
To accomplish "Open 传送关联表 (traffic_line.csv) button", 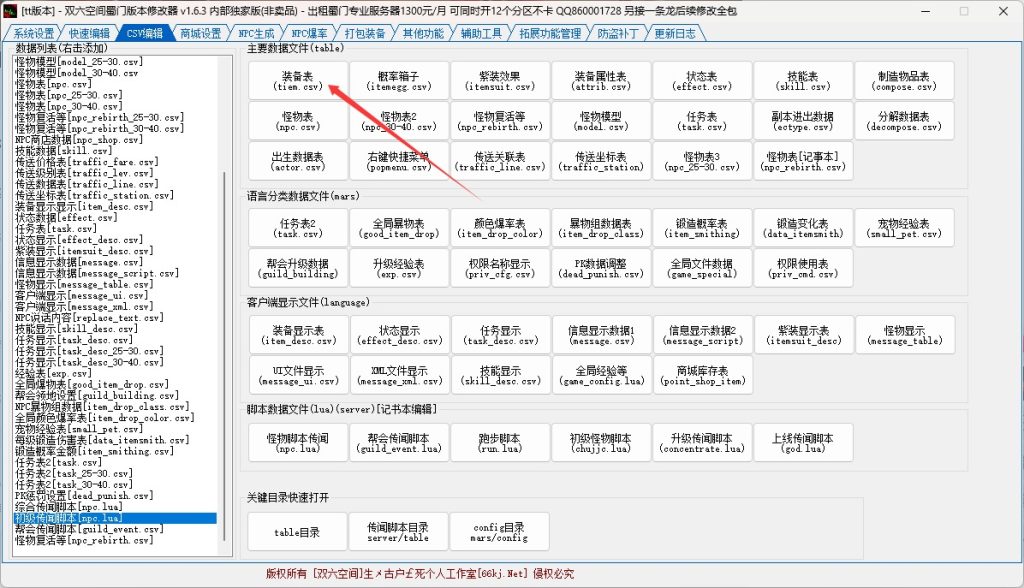I will click(500, 161).
